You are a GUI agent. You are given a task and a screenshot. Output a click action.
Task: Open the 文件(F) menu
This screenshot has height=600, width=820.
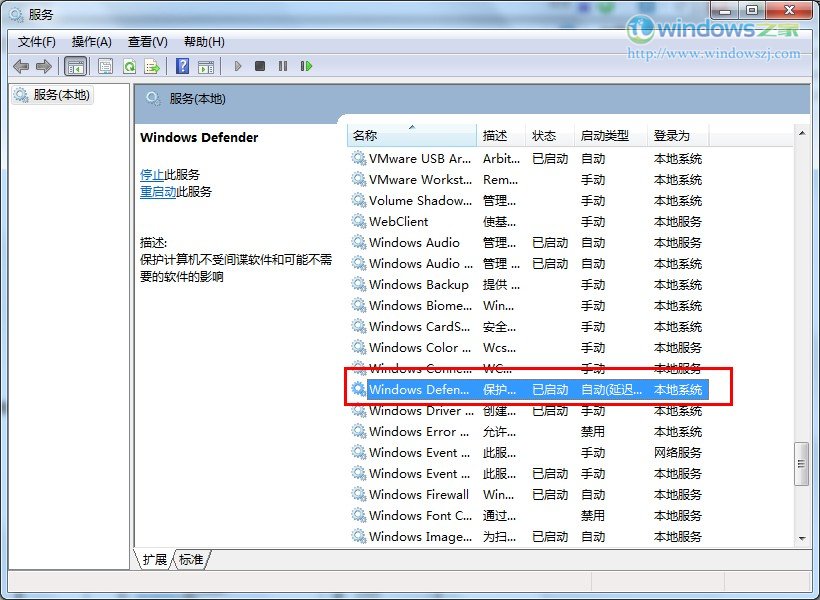37,42
